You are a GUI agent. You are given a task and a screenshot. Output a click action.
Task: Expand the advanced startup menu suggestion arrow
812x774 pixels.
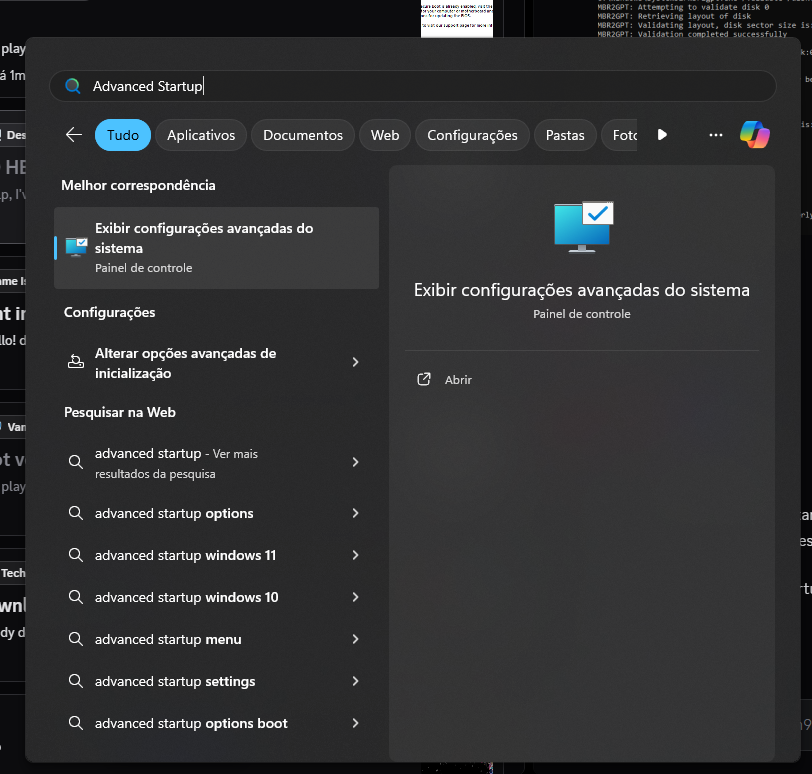tap(355, 639)
